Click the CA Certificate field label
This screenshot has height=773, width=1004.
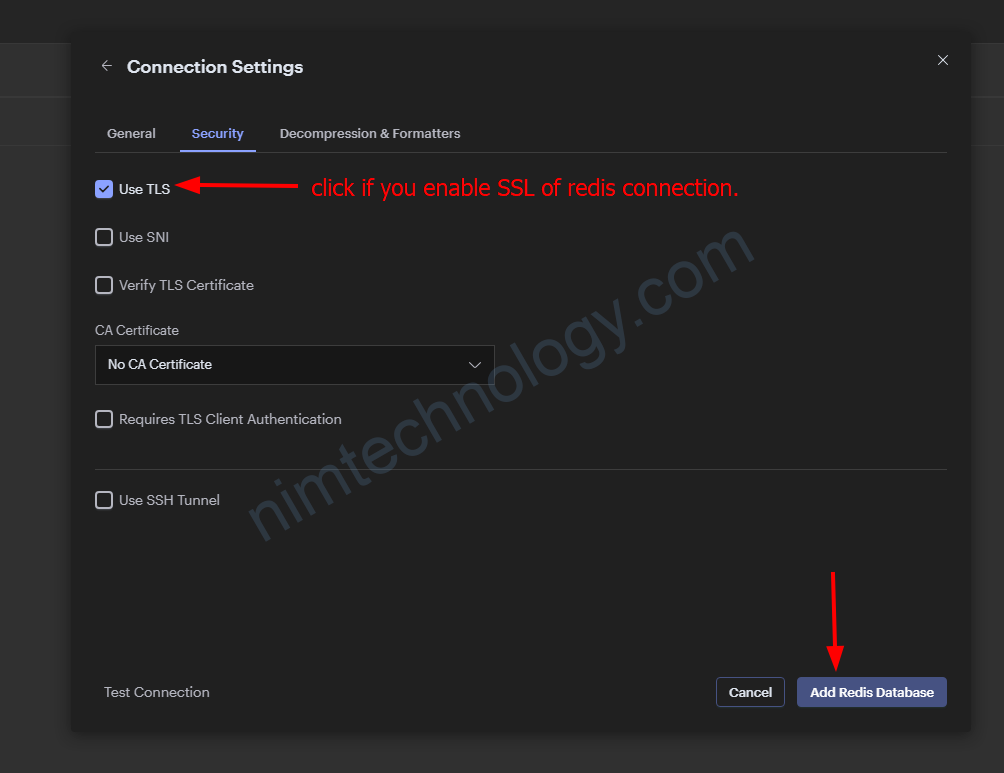point(137,330)
